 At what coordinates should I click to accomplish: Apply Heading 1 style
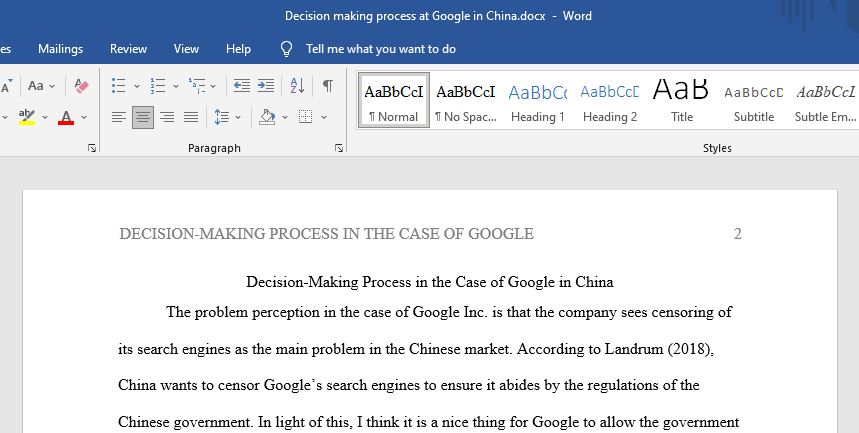point(537,101)
